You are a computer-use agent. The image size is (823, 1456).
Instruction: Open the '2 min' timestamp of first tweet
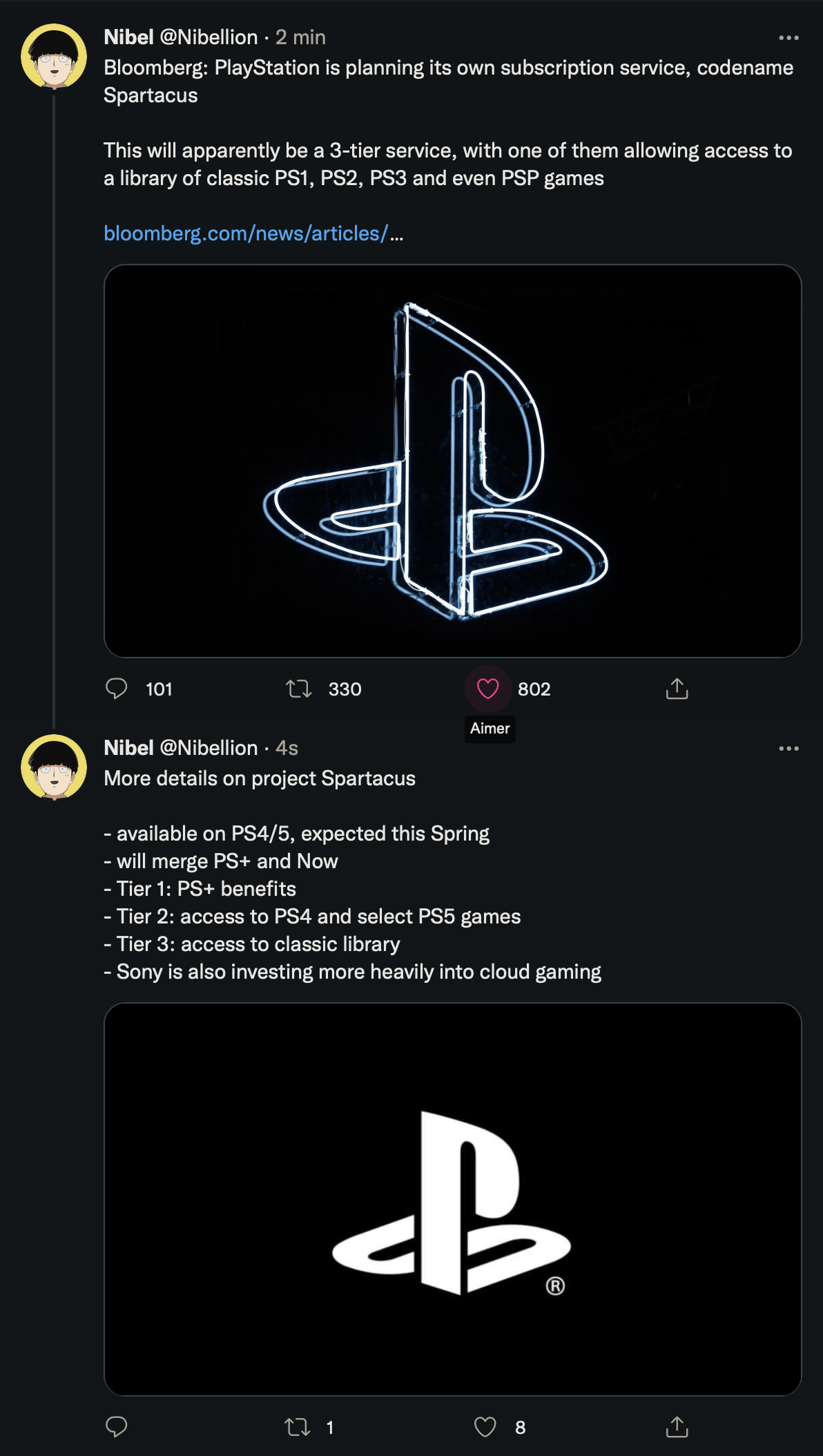click(x=300, y=37)
